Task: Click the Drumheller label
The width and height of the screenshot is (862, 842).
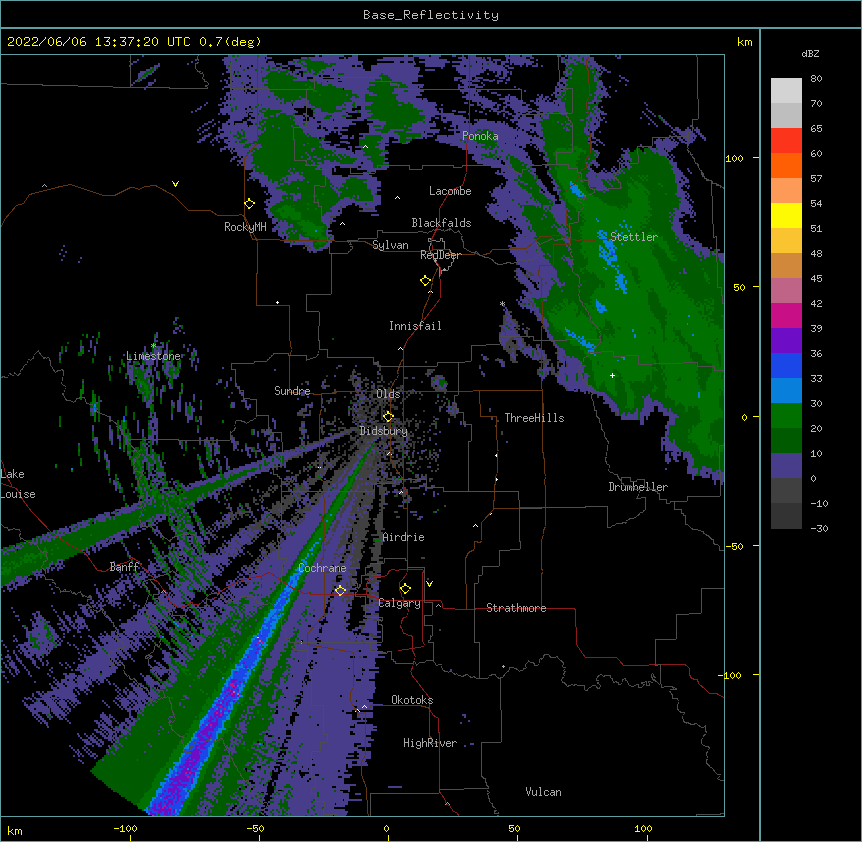Action: (x=638, y=487)
